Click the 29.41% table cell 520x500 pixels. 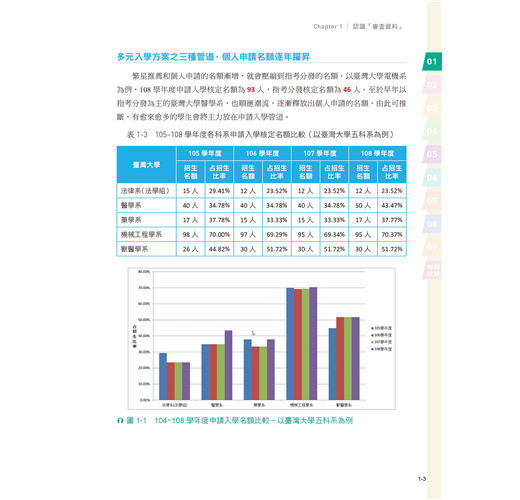pyautogui.click(x=219, y=191)
